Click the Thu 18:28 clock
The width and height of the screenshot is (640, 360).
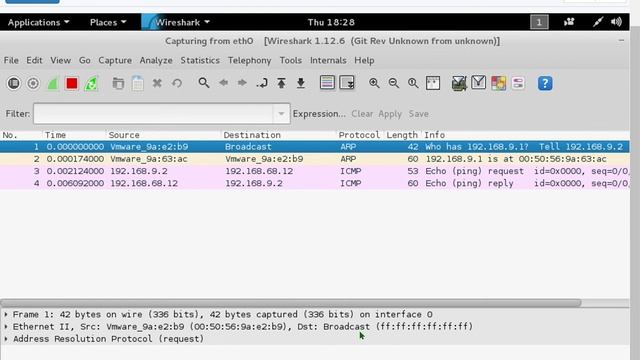[331, 22]
